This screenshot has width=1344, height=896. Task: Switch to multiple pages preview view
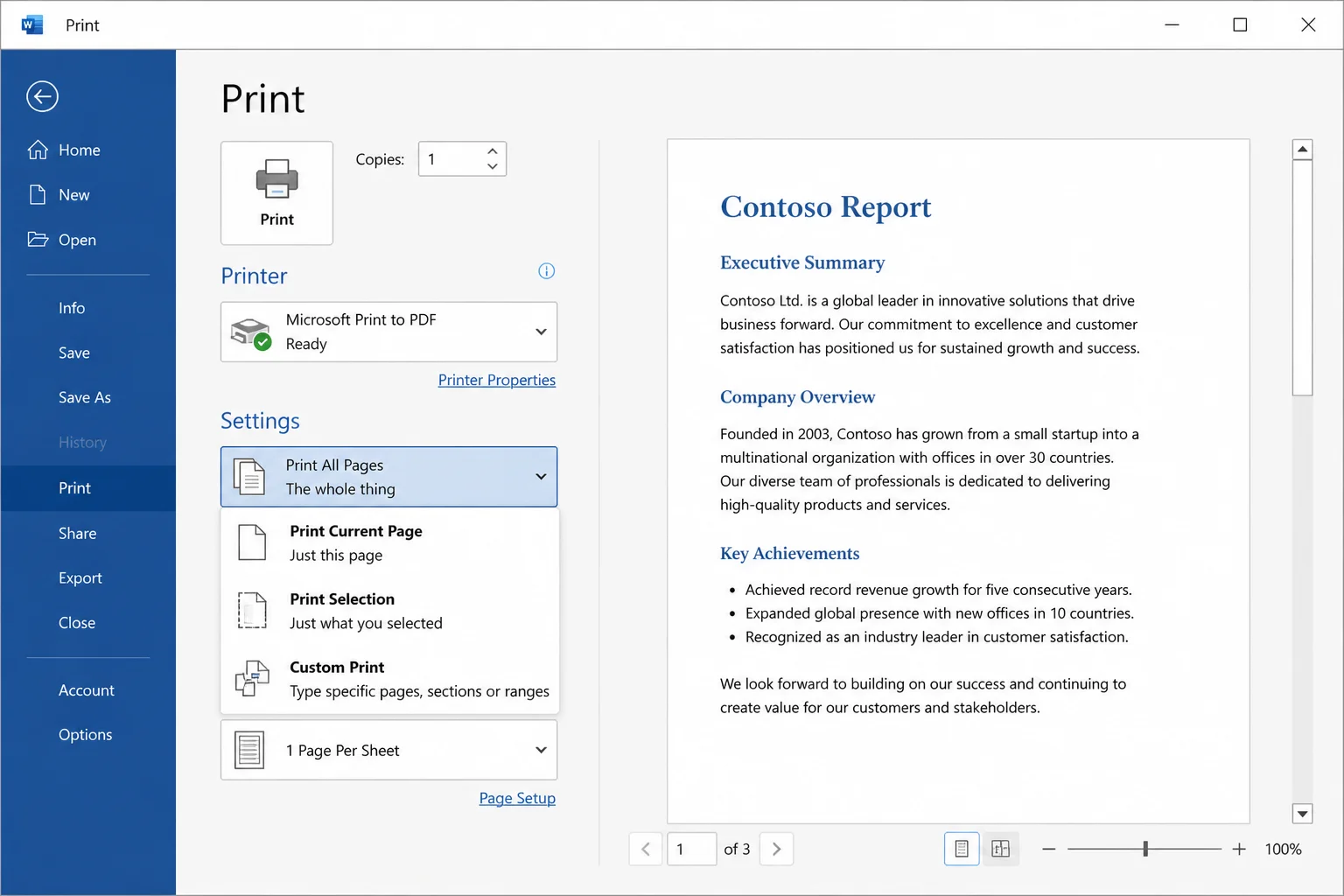point(1001,849)
